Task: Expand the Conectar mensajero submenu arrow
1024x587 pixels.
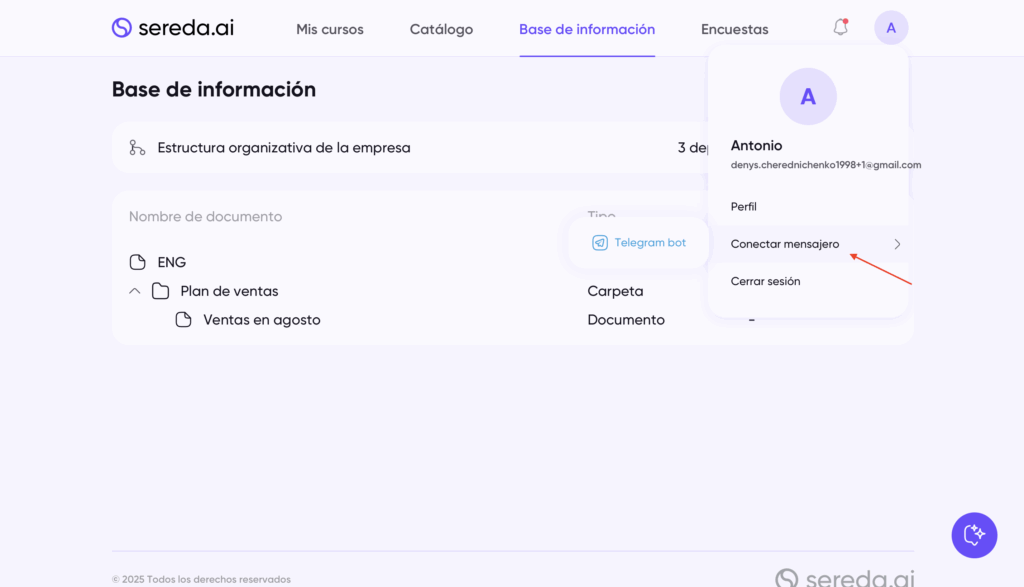Action: (x=896, y=244)
